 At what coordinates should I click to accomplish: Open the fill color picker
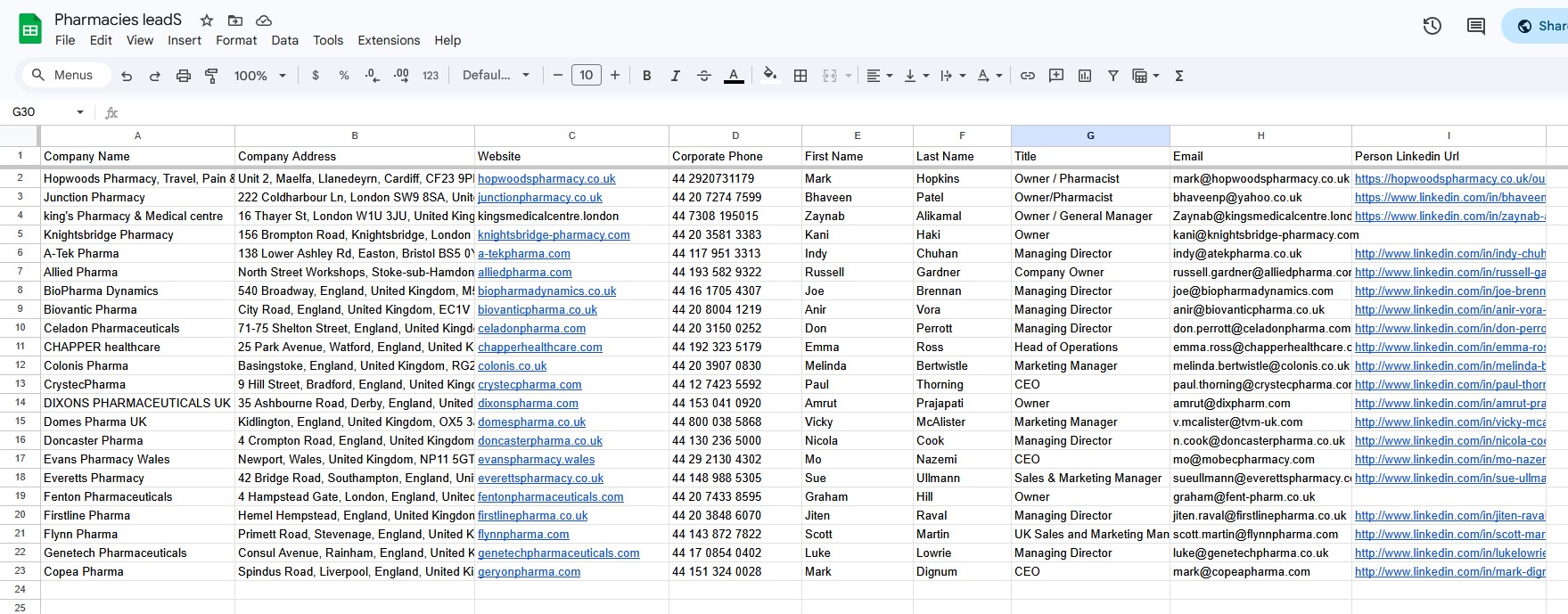pyautogui.click(x=771, y=76)
